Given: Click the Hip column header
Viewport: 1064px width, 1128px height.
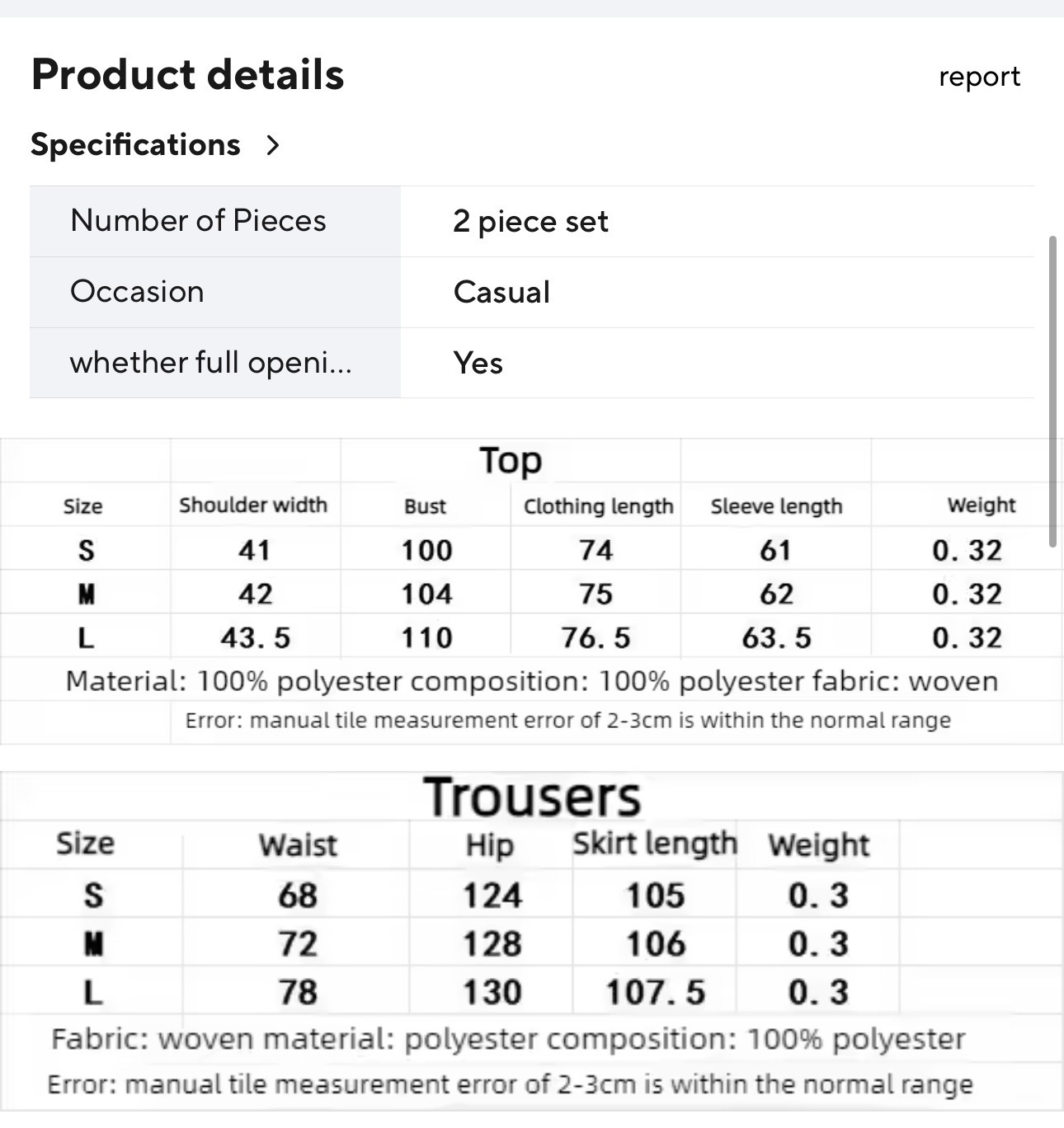Looking at the screenshot, I should coord(490,846).
